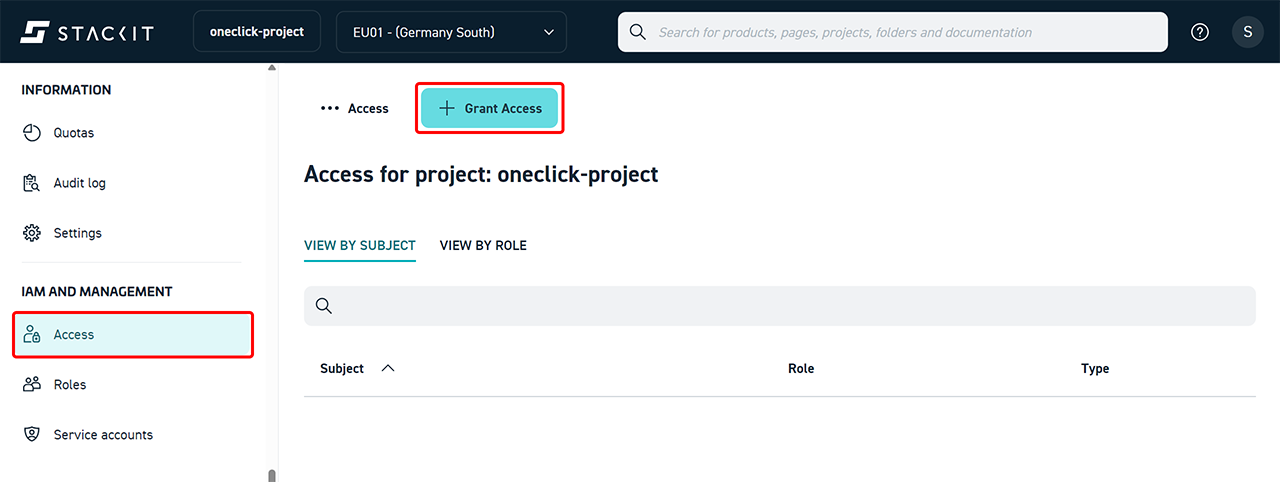Expand the breadcrumb ellipsis before Access
1280x482 pixels.
point(329,109)
